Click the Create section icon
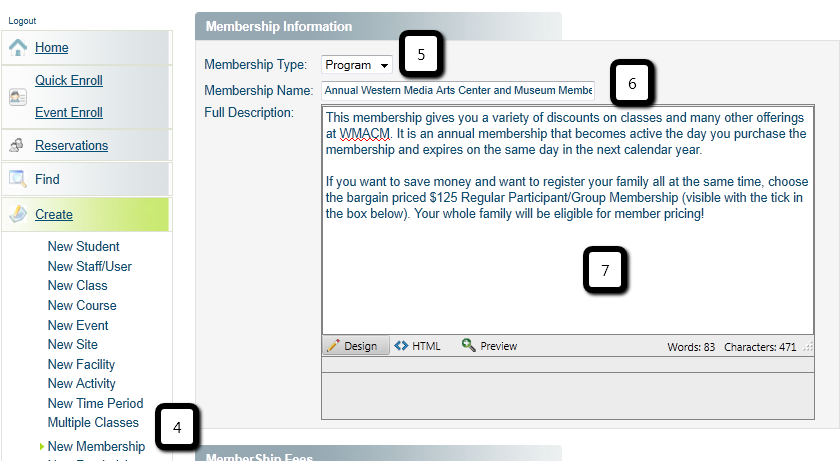The height and width of the screenshot is (461, 840). 18,214
